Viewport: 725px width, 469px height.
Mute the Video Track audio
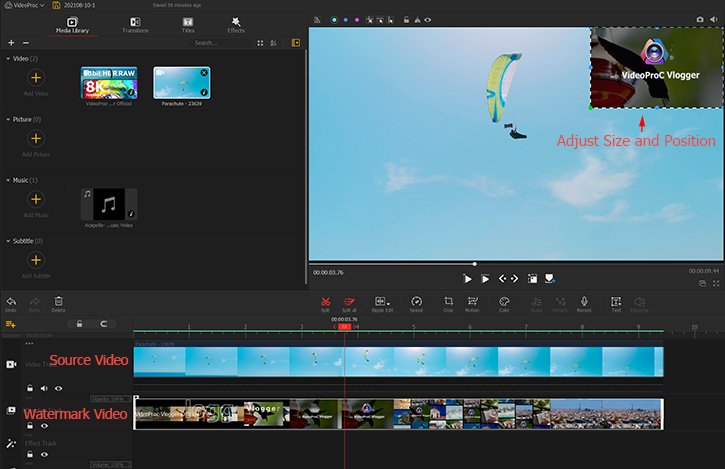coord(44,388)
